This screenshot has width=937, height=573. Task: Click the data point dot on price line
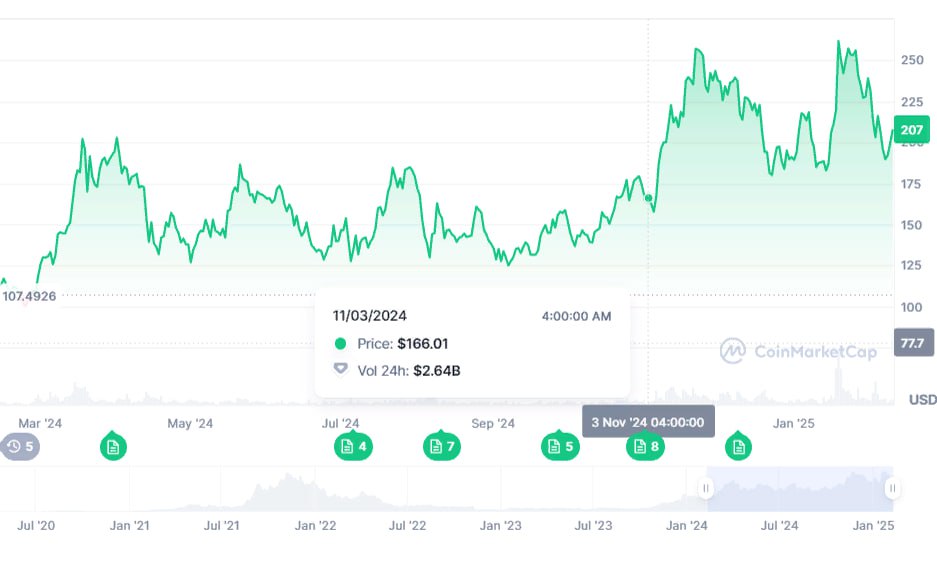648,198
